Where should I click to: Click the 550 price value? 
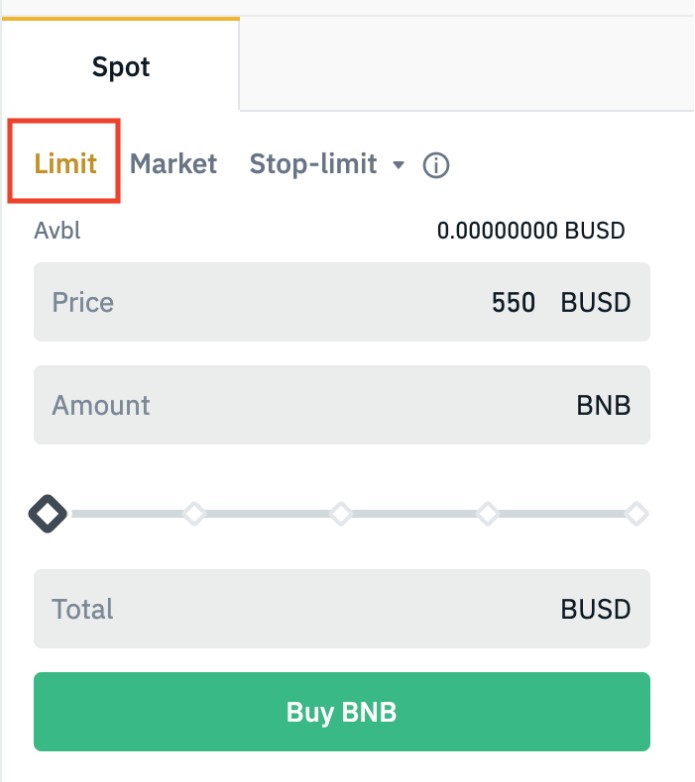(513, 302)
